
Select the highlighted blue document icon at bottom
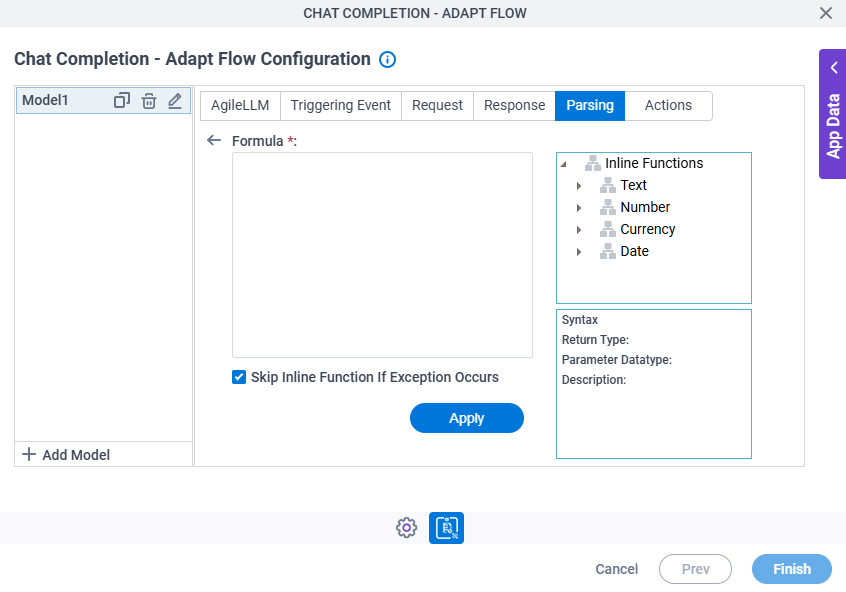pos(446,528)
